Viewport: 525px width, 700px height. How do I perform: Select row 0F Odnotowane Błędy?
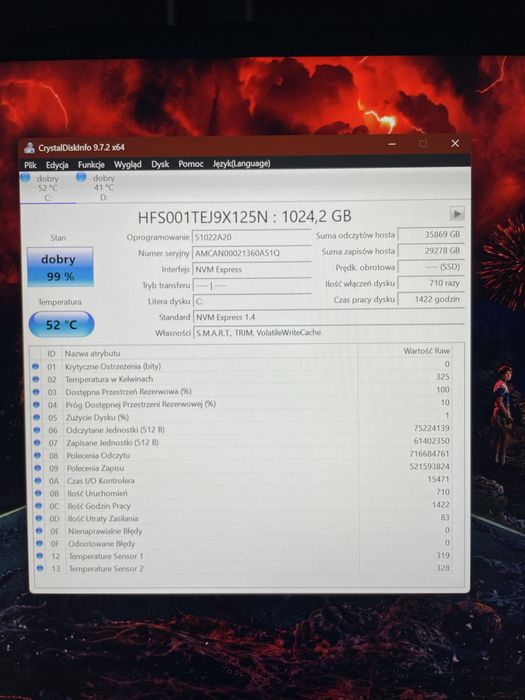[x=242, y=543]
